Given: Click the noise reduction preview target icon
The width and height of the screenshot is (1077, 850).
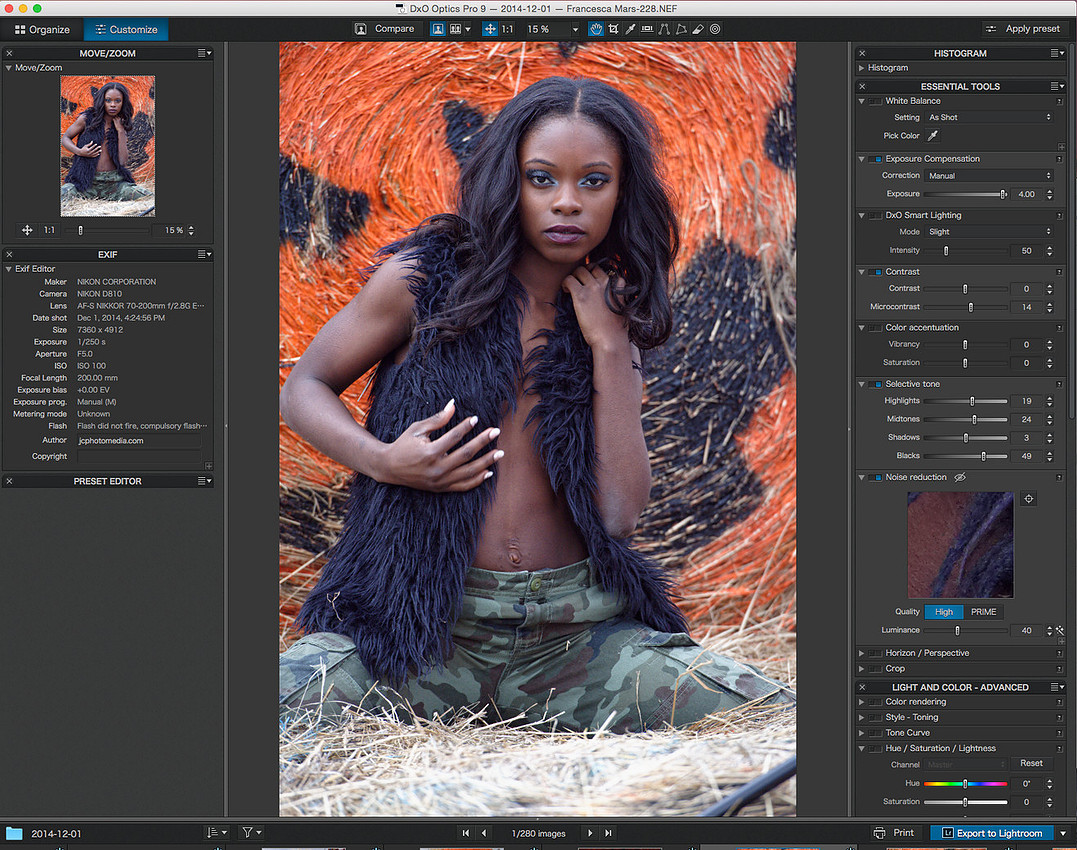Looking at the screenshot, I should 1028,498.
